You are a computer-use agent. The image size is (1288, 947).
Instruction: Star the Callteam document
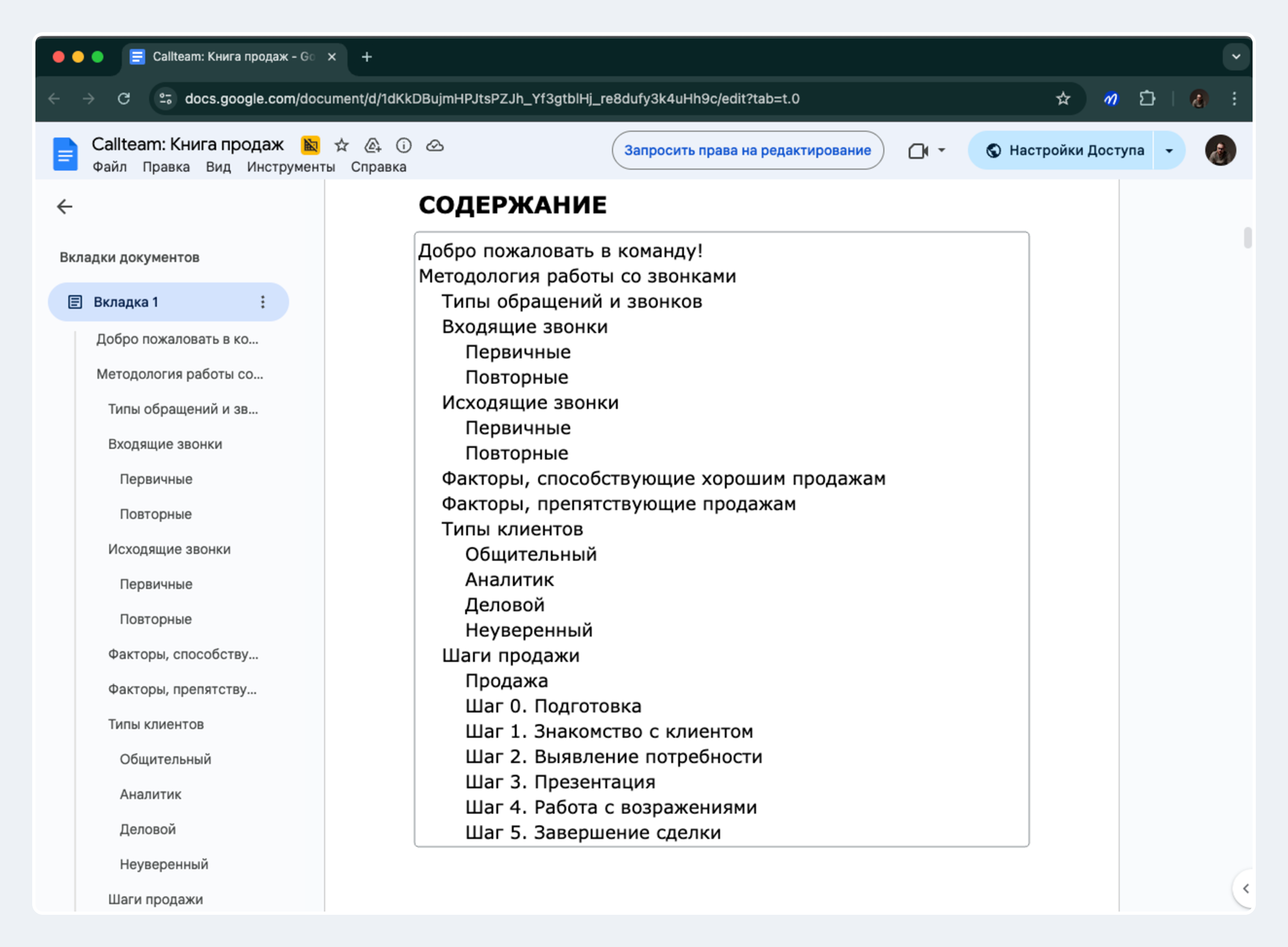click(x=341, y=145)
